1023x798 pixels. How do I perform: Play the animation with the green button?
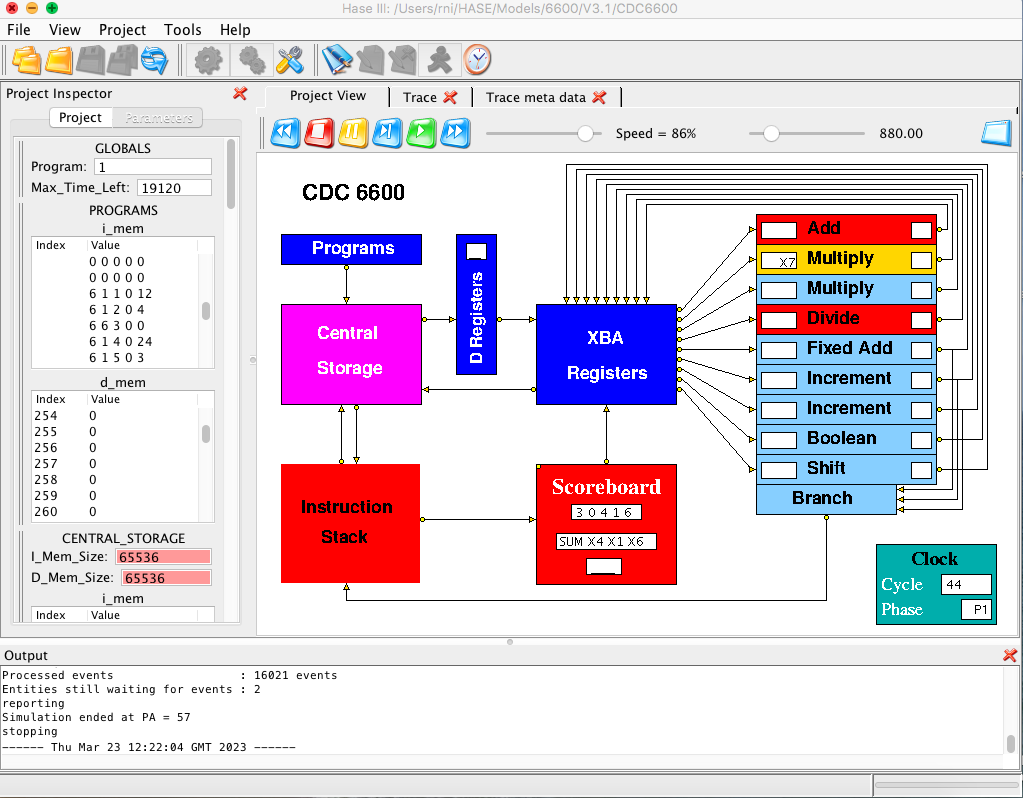pos(421,132)
